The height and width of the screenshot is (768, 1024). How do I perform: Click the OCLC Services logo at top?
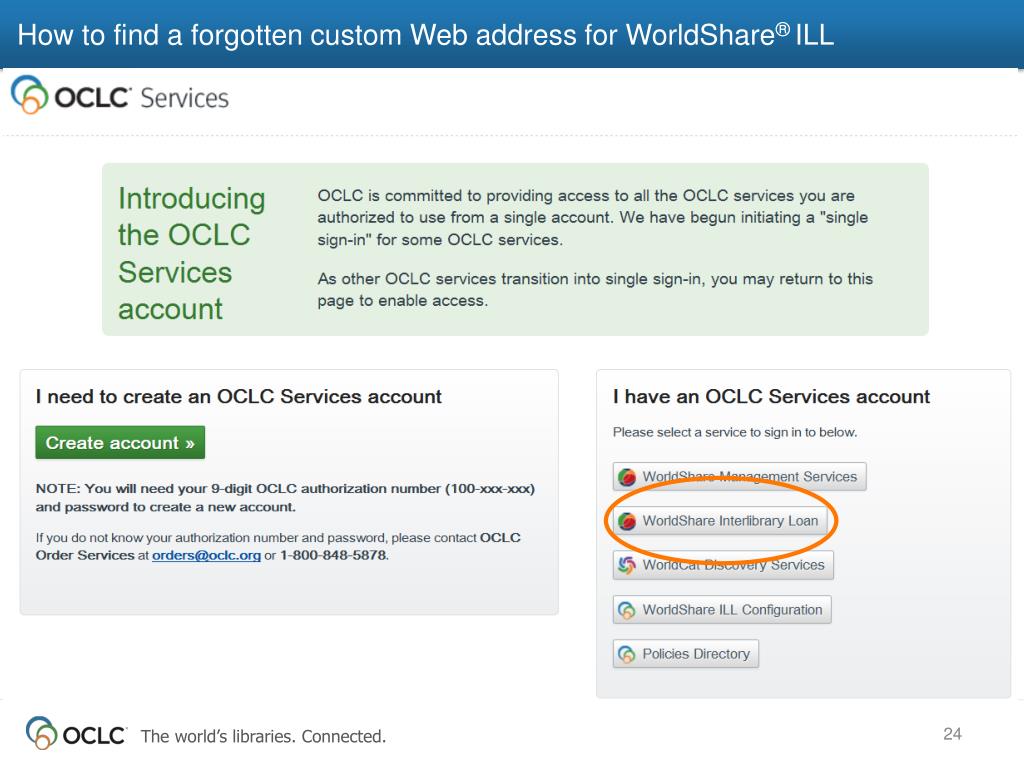(x=120, y=96)
